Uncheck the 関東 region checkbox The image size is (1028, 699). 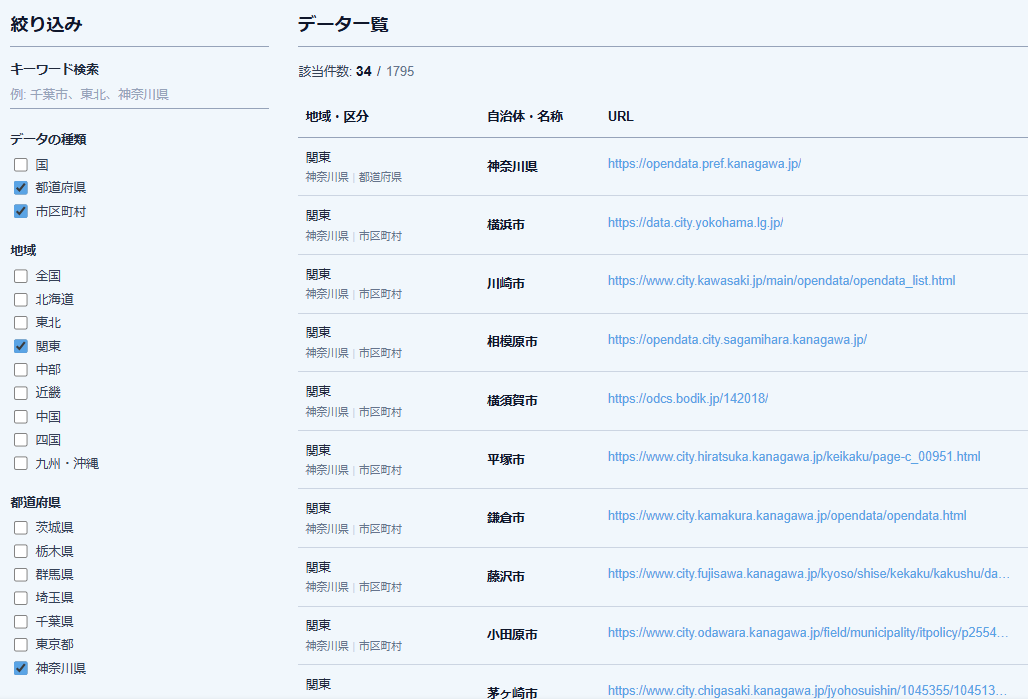tap(21, 346)
